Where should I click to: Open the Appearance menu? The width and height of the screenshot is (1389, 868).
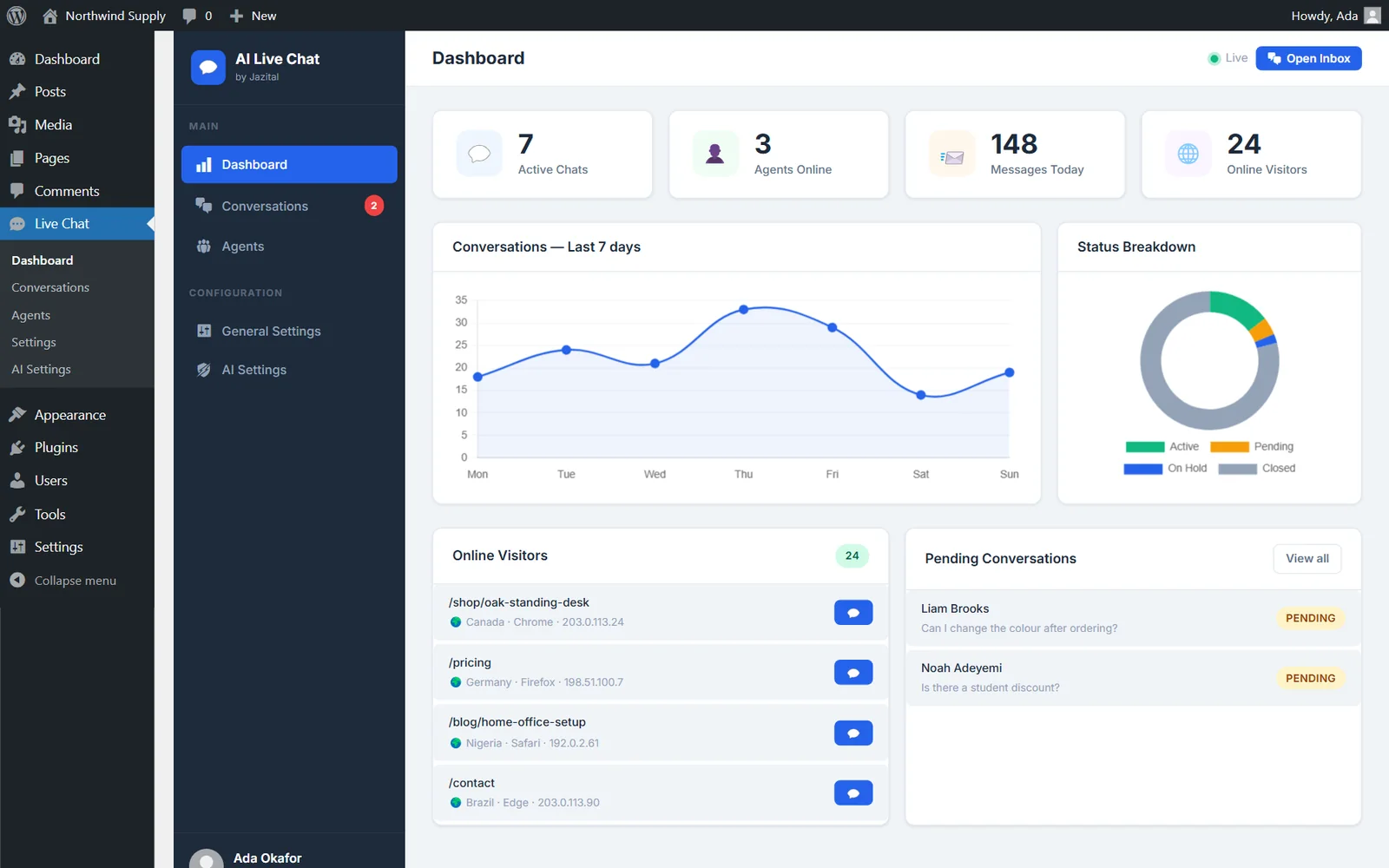(77, 415)
